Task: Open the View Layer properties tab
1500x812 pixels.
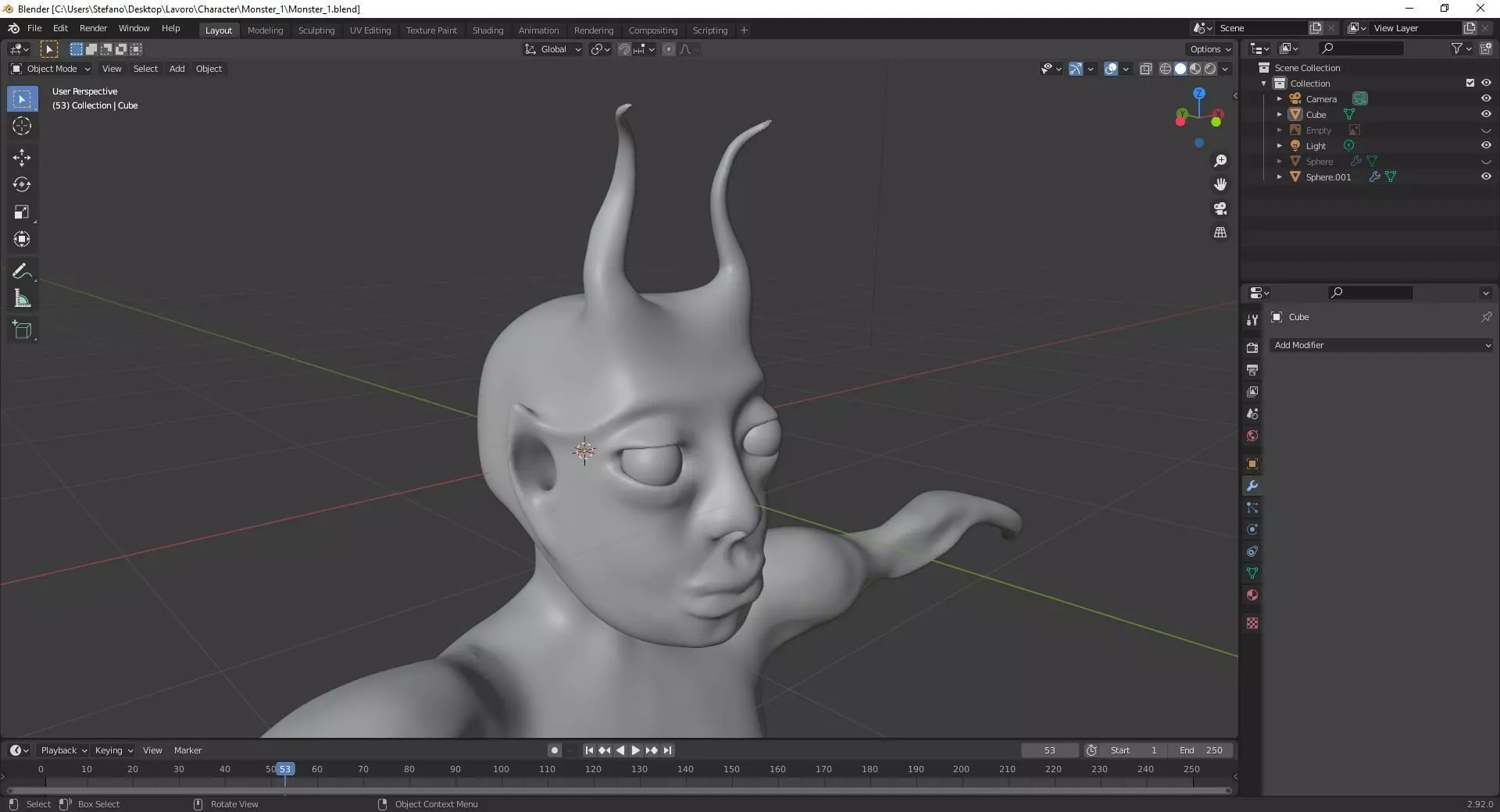Action: point(1252,391)
